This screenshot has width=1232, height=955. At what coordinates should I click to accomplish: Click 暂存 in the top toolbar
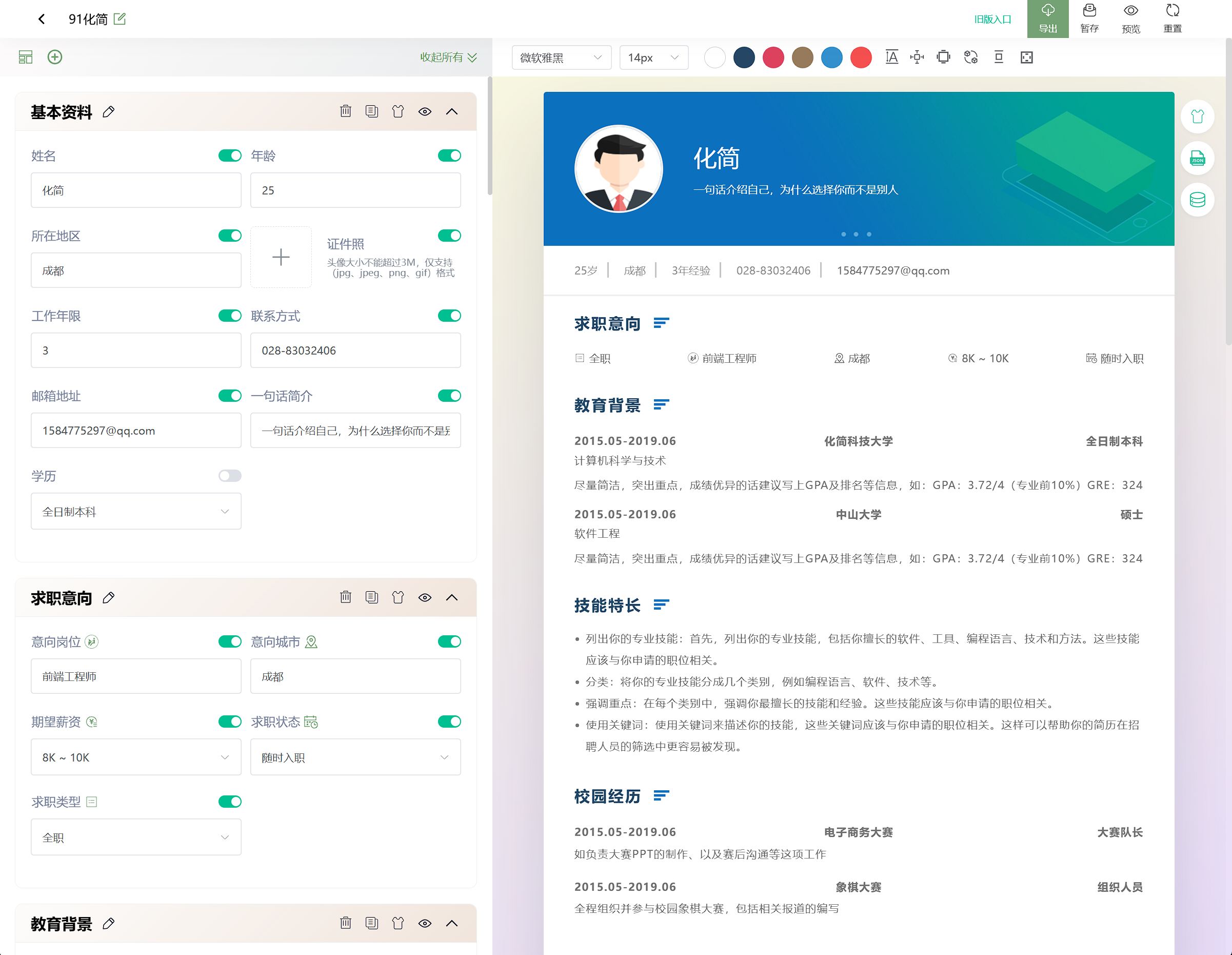tap(1089, 18)
